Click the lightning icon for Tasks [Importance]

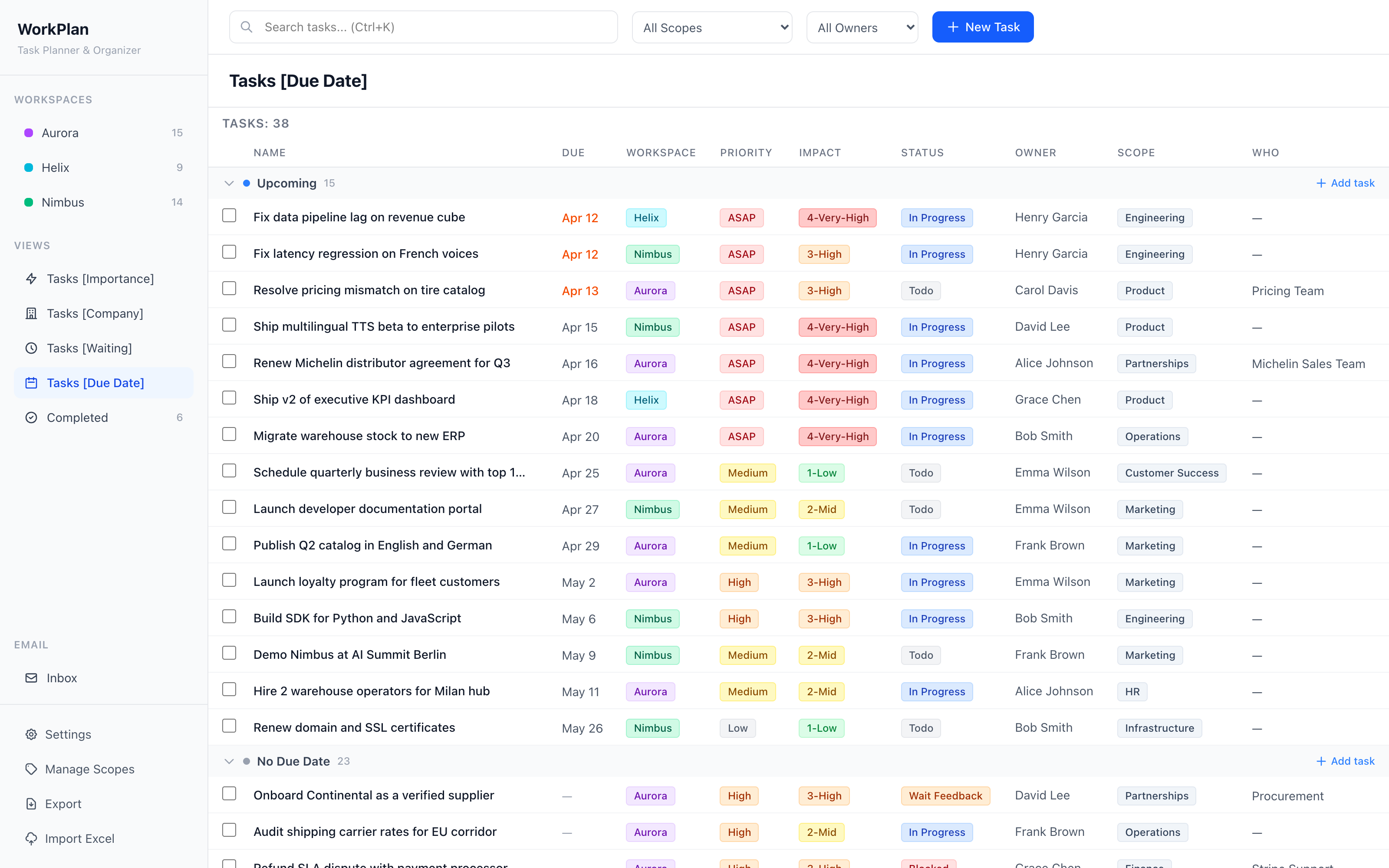click(x=31, y=279)
